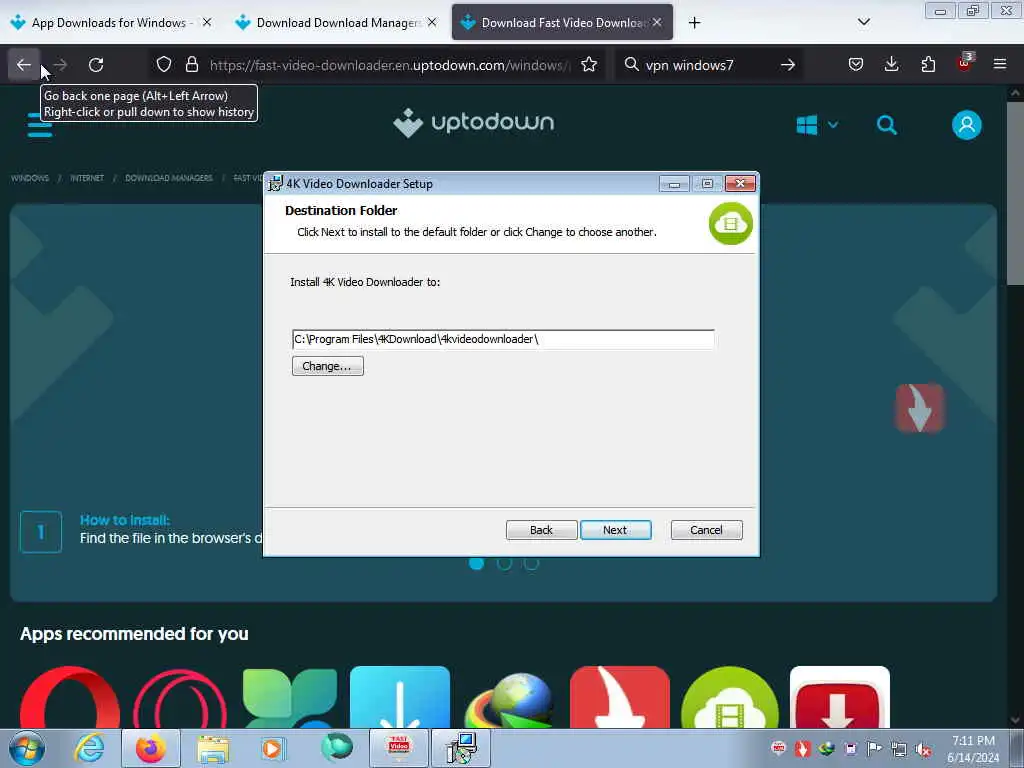
Task: Open the green 4K Video Downloader app
Action: tap(729, 697)
